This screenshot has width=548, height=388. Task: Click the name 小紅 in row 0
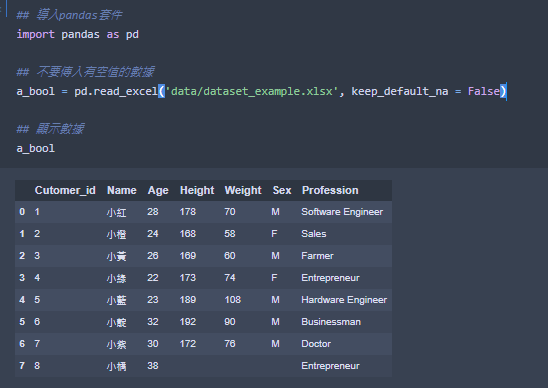tap(116, 212)
